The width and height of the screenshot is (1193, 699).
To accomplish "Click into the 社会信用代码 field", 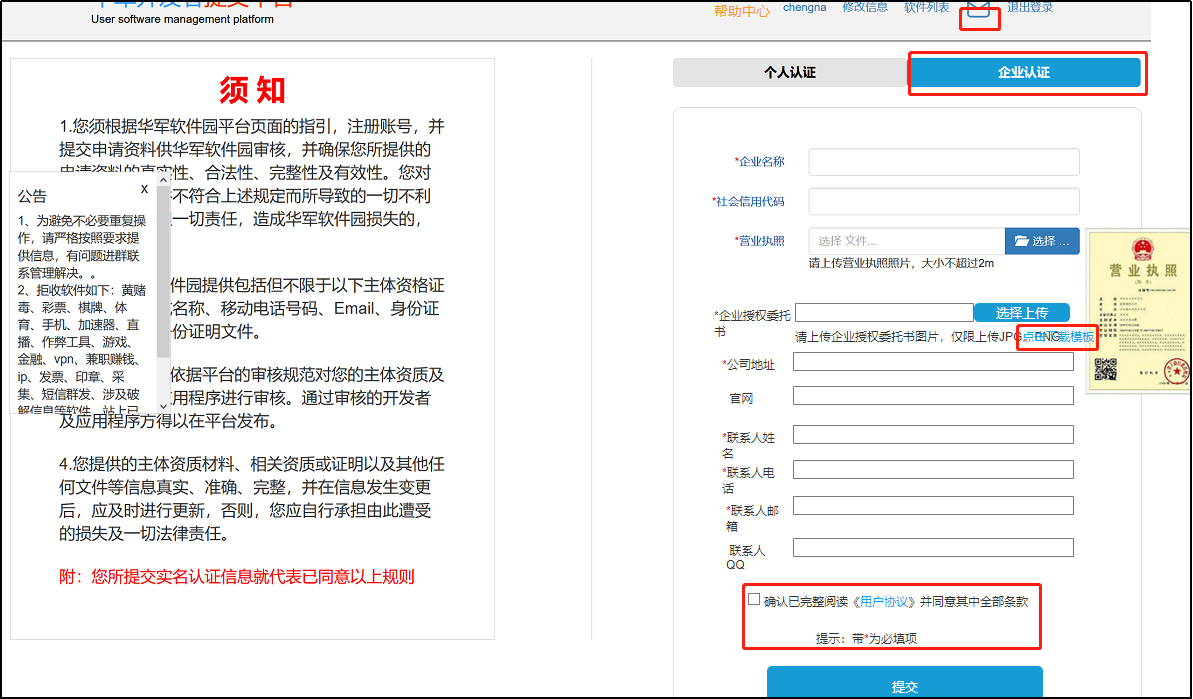I will click(x=943, y=201).
